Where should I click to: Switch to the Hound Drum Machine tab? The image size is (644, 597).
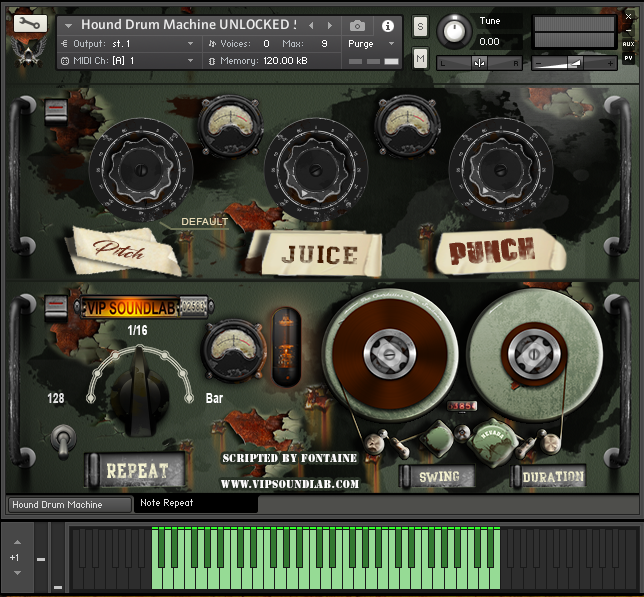pos(69,505)
